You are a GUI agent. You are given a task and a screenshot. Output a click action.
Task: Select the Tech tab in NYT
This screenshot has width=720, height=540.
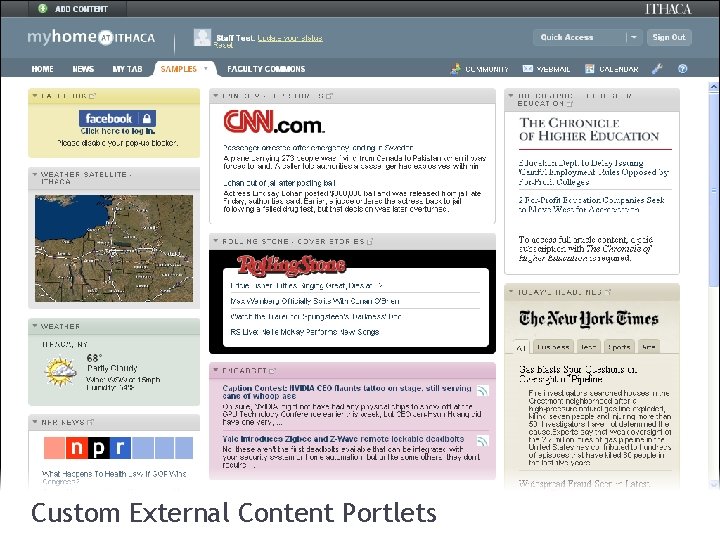589,347
